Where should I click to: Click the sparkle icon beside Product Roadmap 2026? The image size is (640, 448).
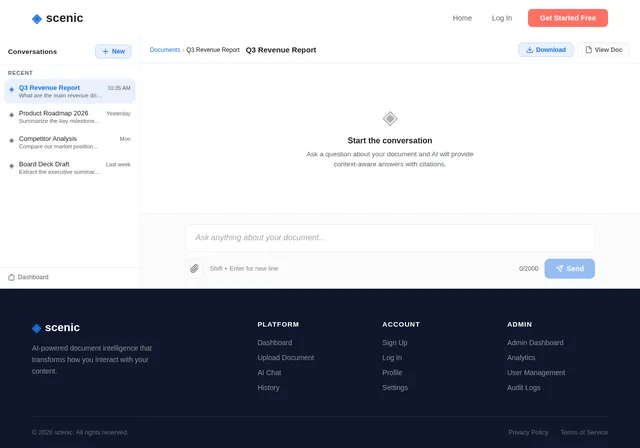(11, 115)
